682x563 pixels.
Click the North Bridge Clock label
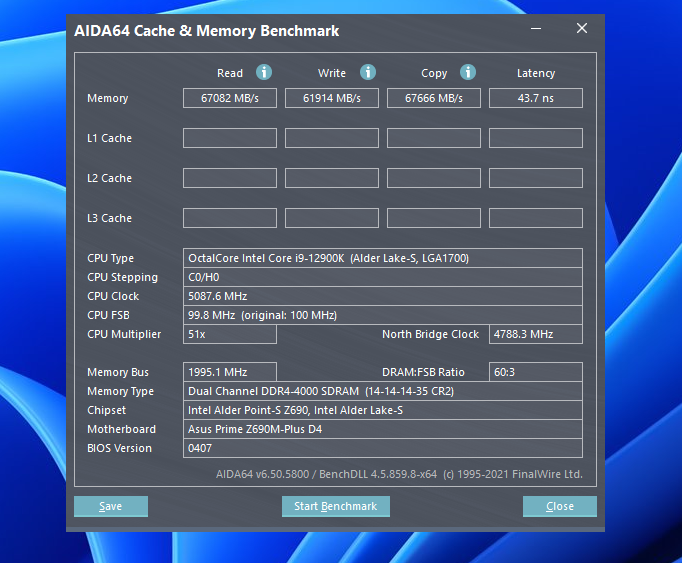coord(430,334)
